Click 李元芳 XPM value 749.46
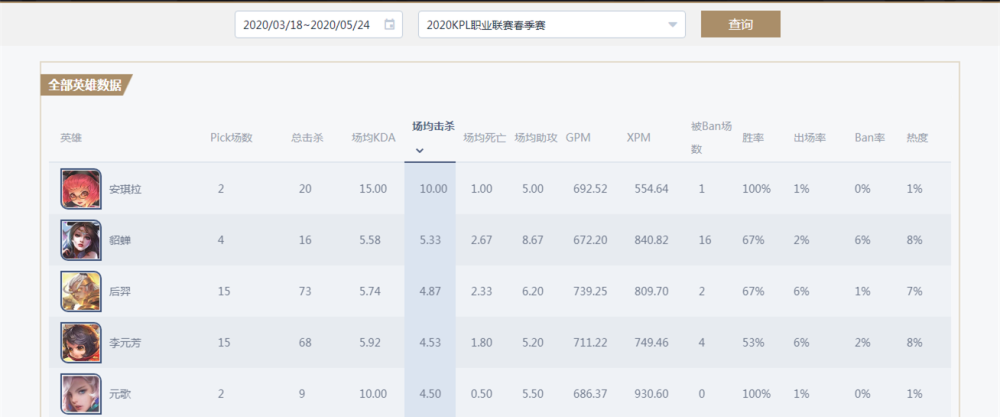The height and width of the screenshot is (417, 1000). [x=652, y=343]
